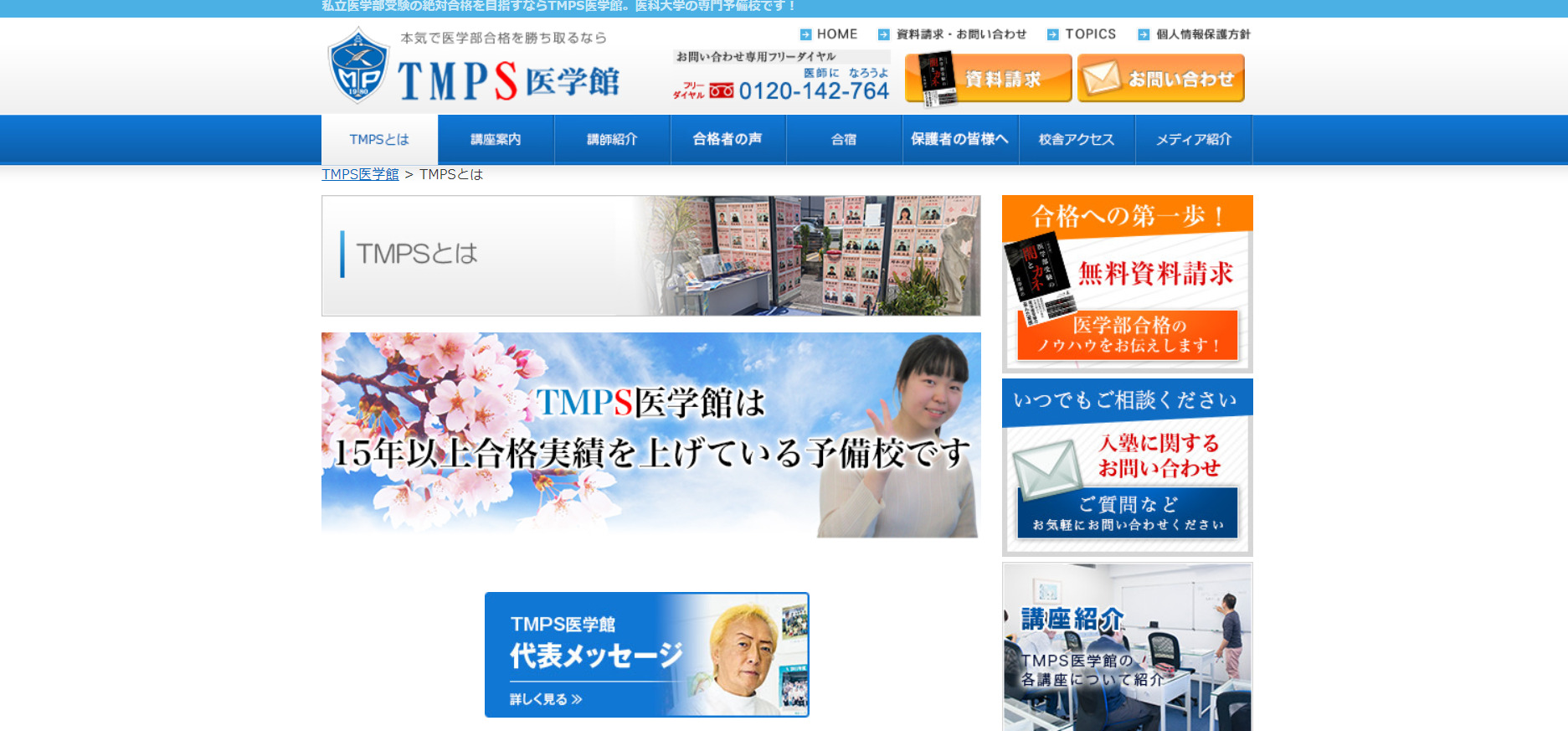1568x731 pixels.
Task: Click the arrow icon beside TOPICS
Action: [1053, 34]
